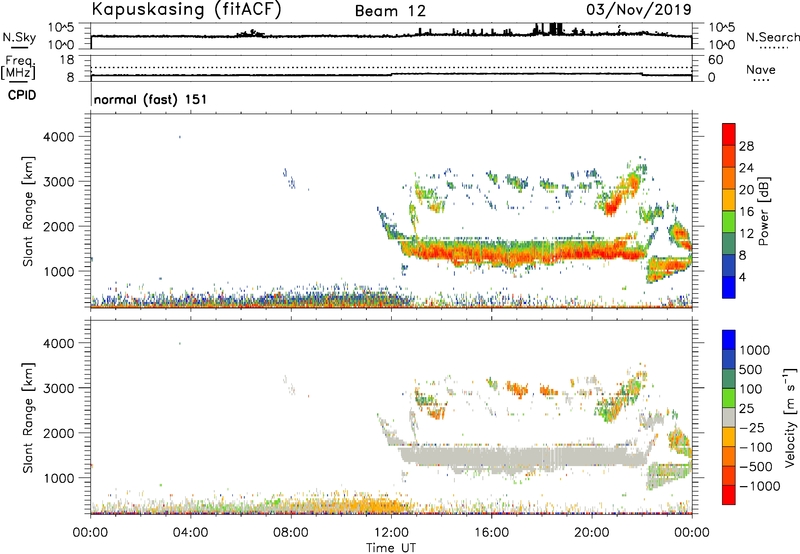
Task: Click the 12:00 time tick label
Action: point(391,533)
